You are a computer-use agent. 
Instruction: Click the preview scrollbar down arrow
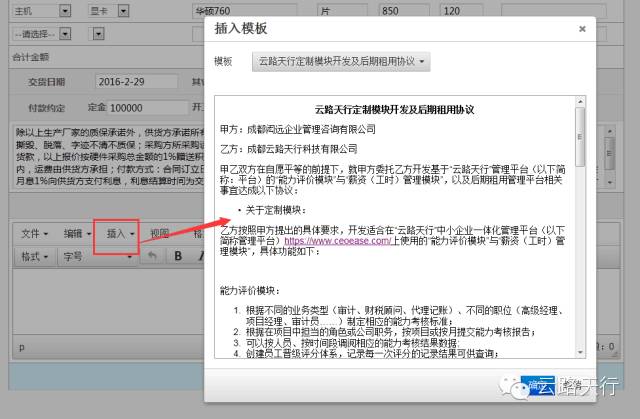(580, 352)
